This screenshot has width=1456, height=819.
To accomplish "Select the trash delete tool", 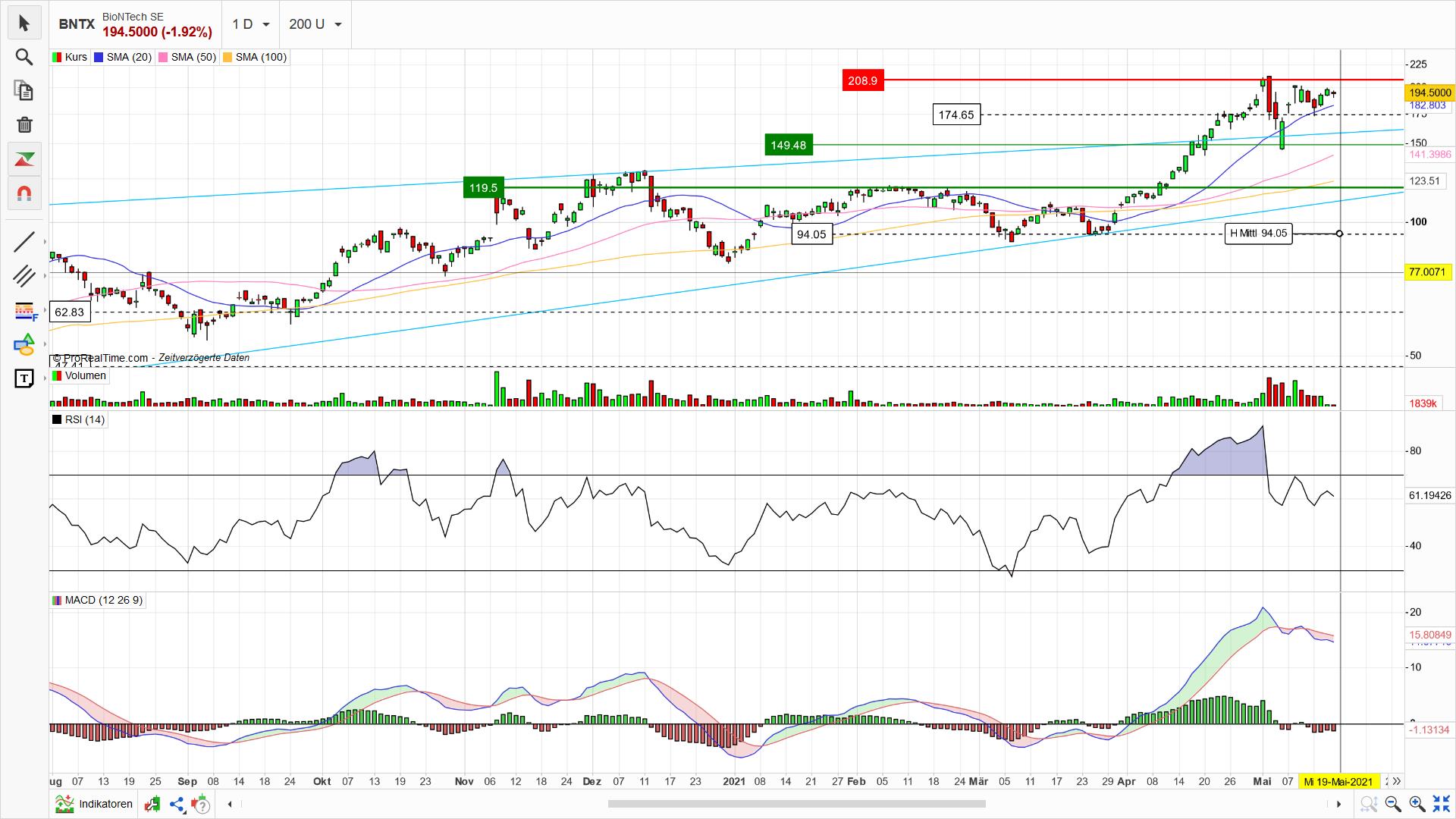I will [24, 124].
